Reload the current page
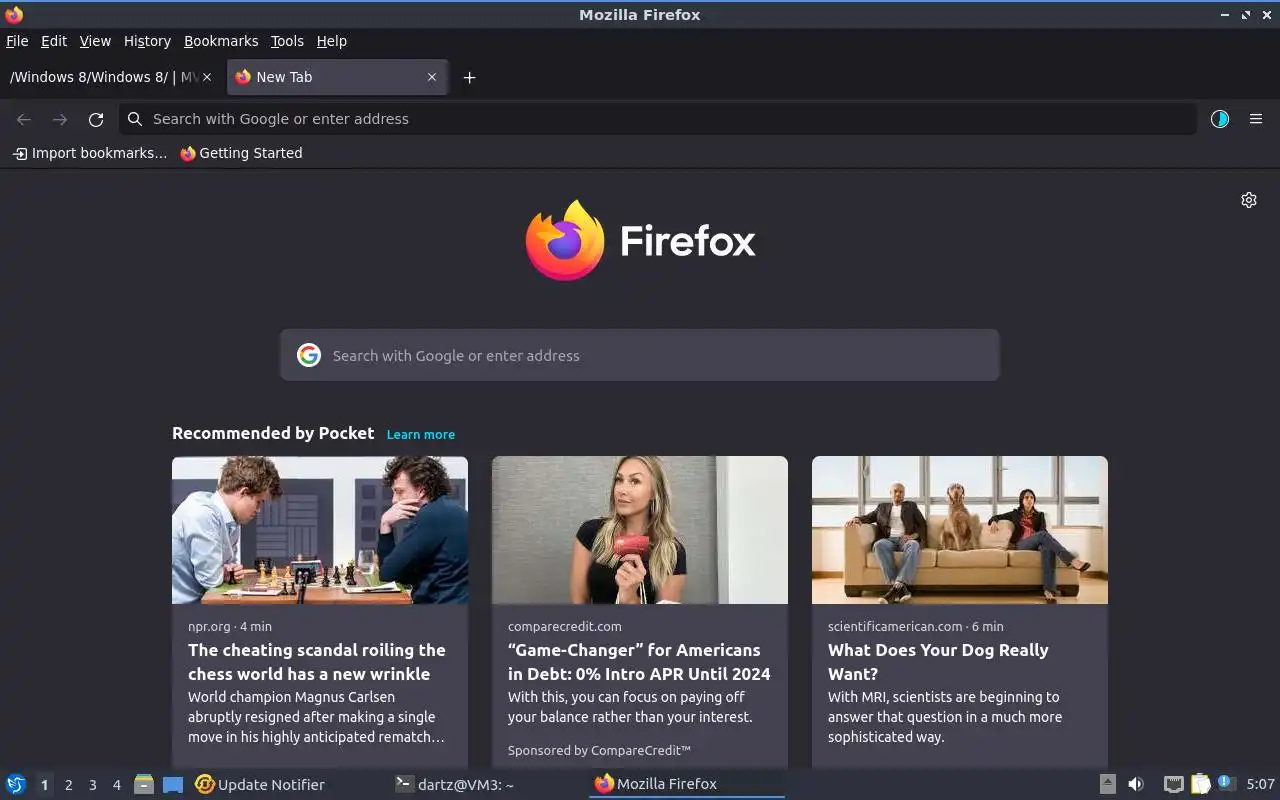This screenshot has height=800, width=1280. (96, 119)
